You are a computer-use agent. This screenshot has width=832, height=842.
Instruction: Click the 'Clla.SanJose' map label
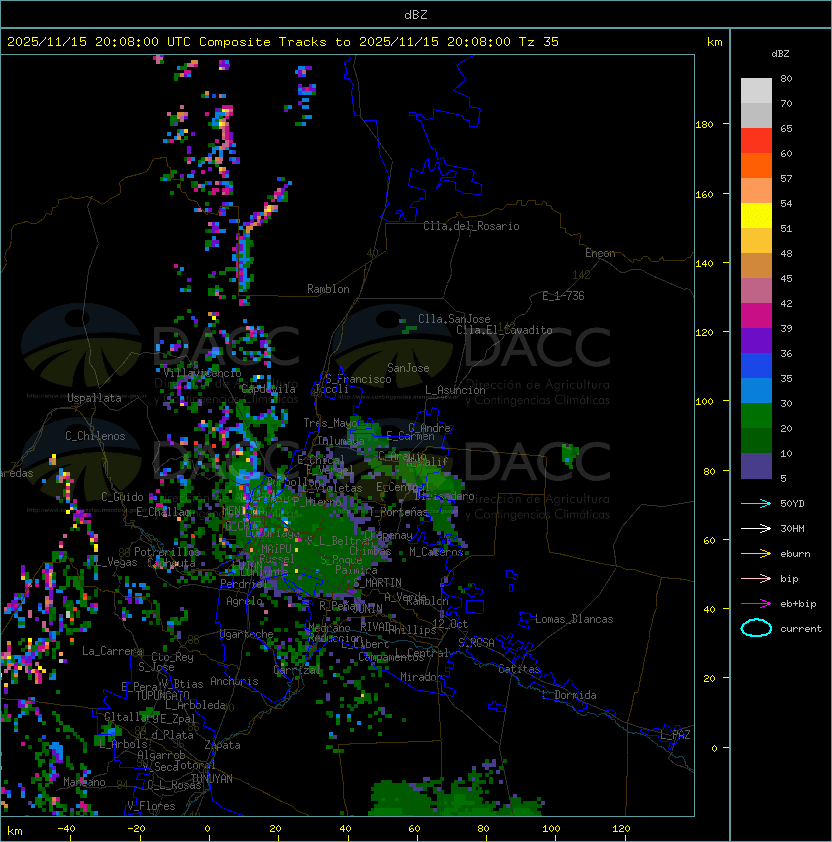(x=454, y=319)
